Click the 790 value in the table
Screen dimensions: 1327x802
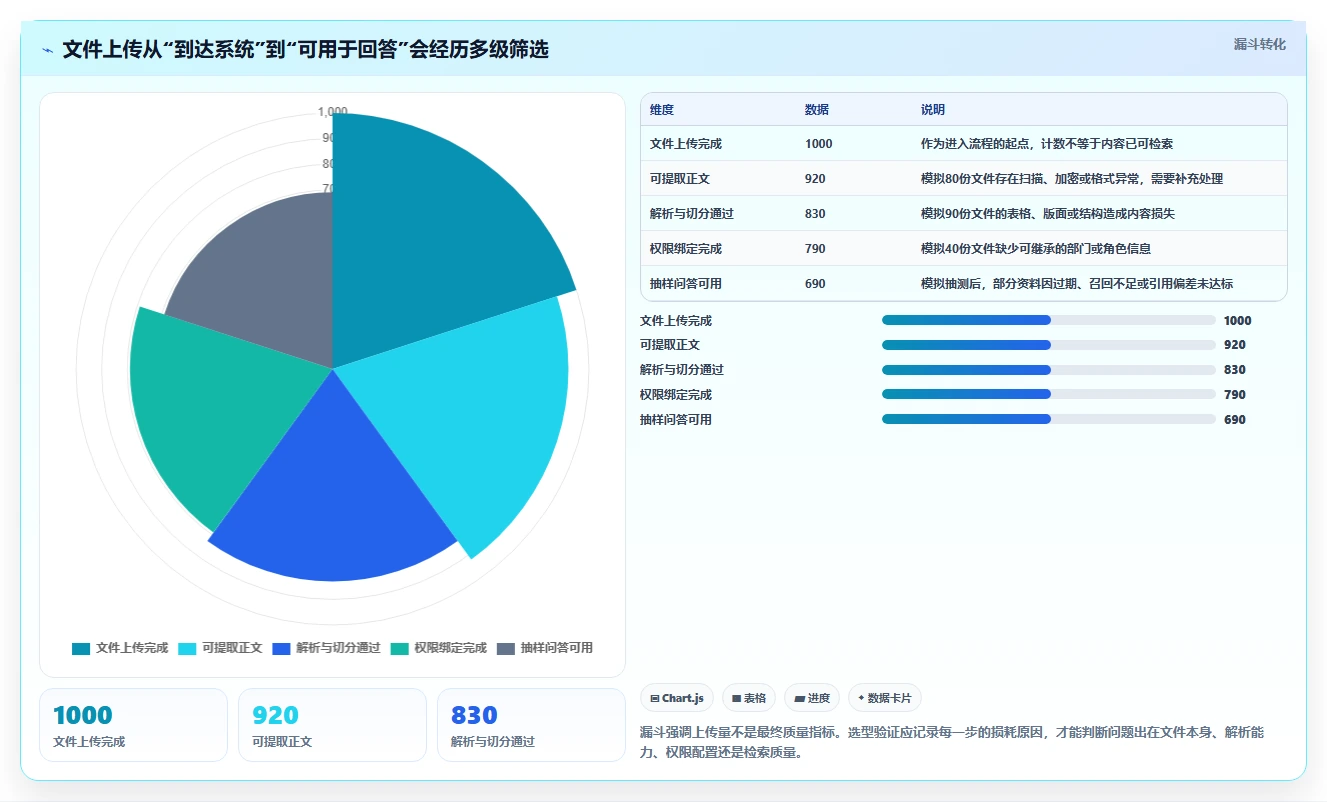pos(815,249)
